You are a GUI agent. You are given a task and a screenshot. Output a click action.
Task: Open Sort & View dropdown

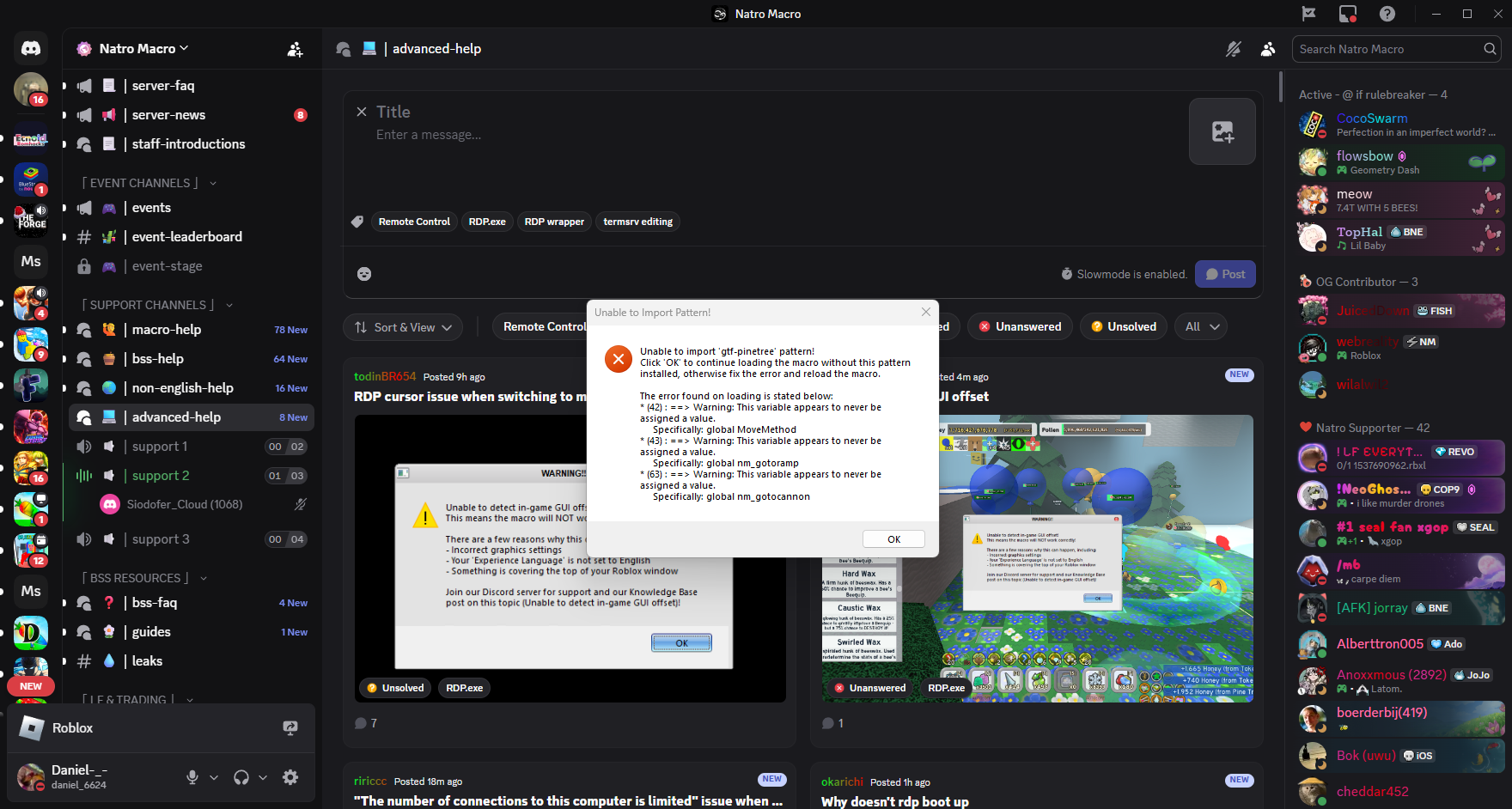coord(403,327)
